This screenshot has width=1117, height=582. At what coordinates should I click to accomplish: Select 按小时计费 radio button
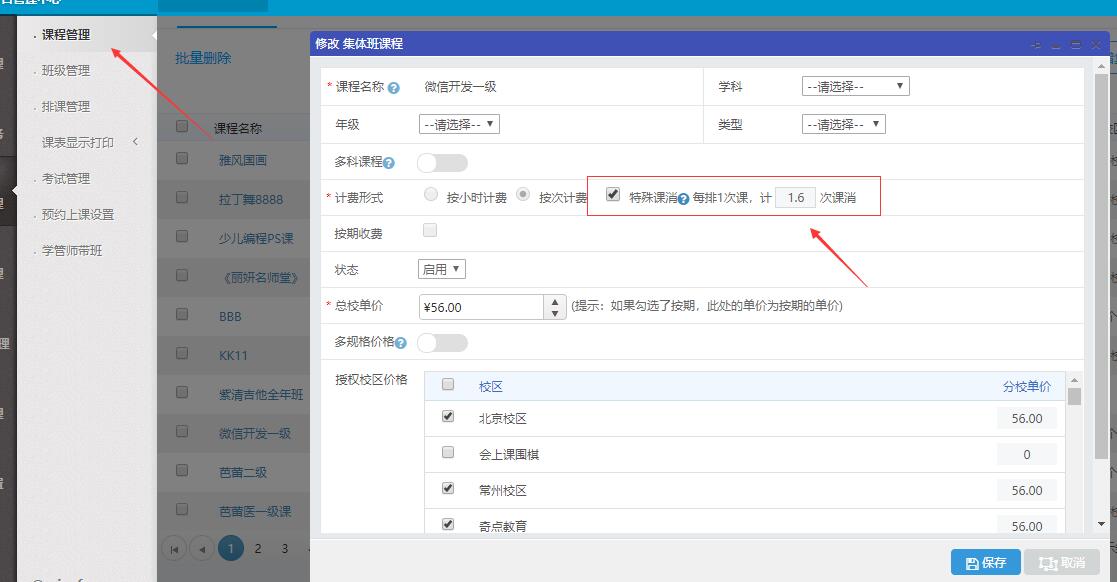coord(431,194)
